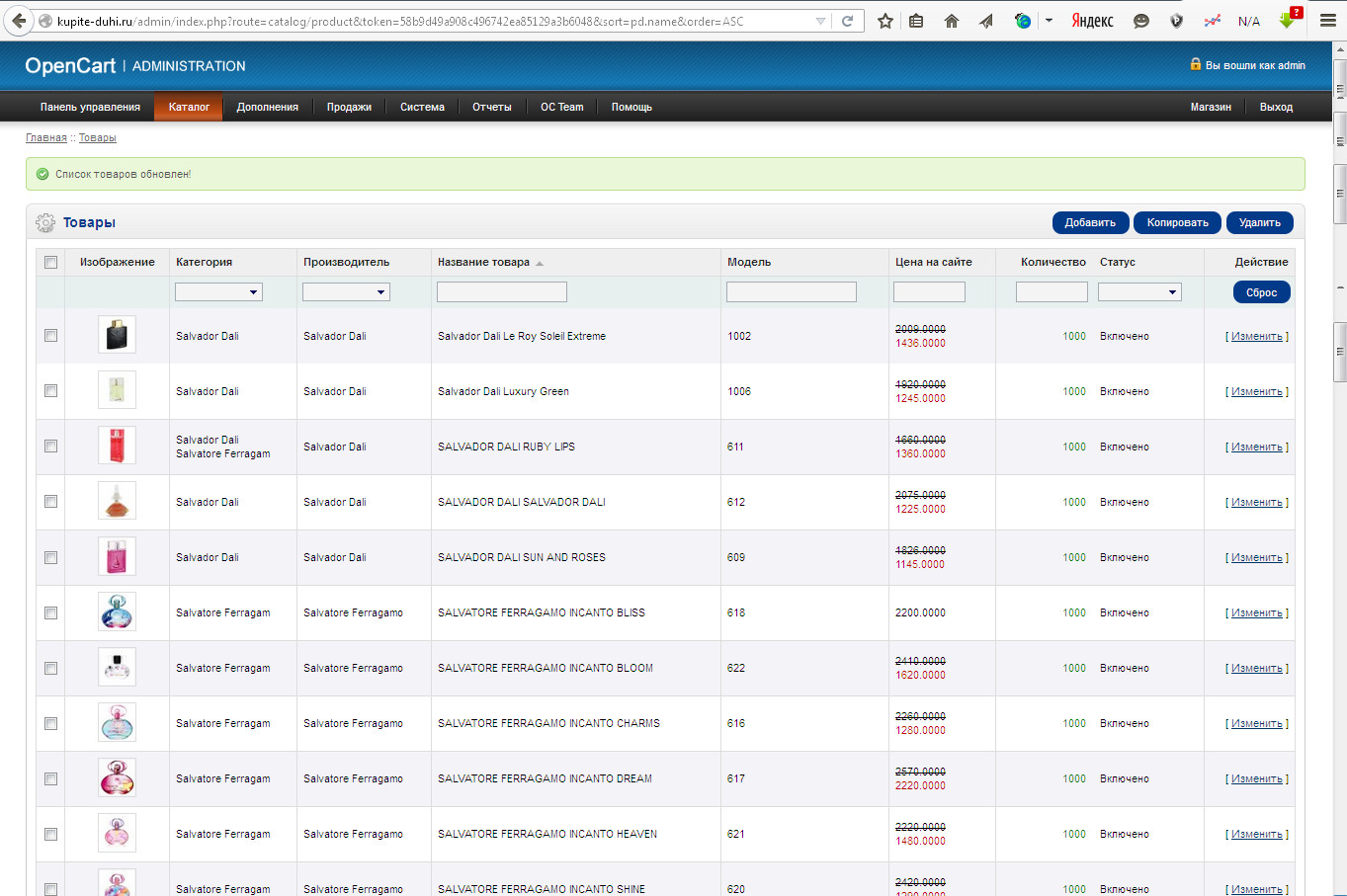Click the Название товара filter input
This screenshot has height=896, width=1347.
(502, 291)
